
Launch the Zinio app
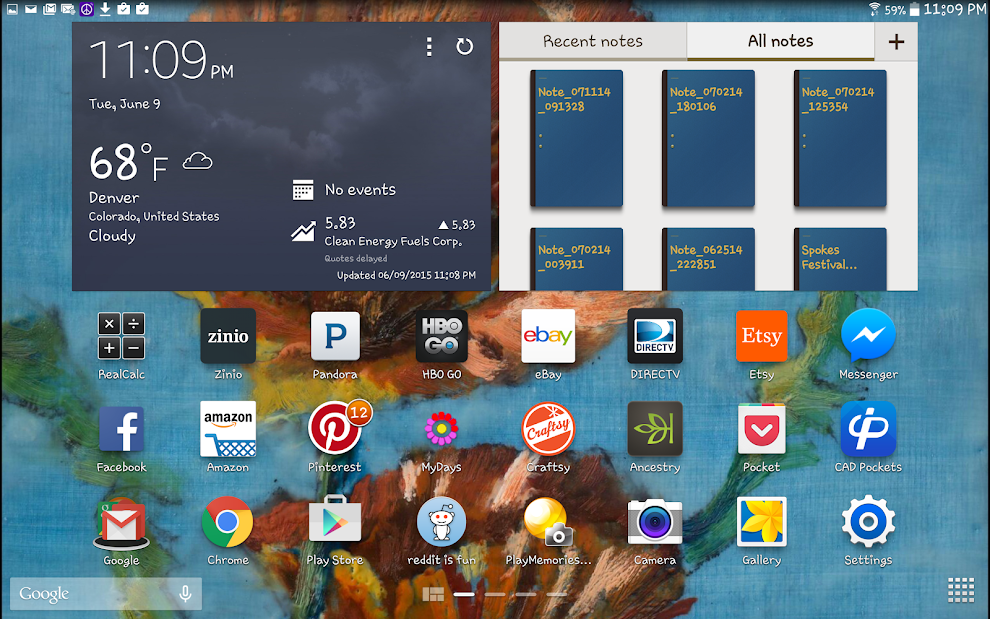click(228, 336)
